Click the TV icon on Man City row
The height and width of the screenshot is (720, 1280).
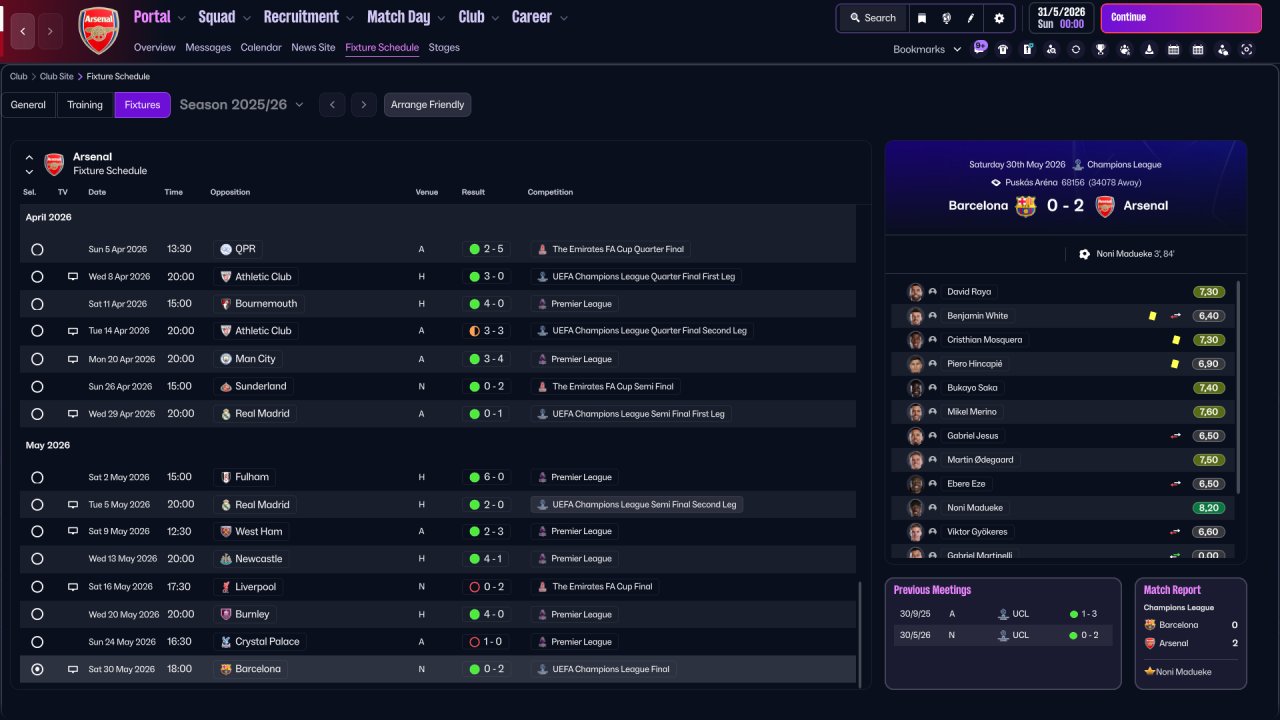pos(72,359)
